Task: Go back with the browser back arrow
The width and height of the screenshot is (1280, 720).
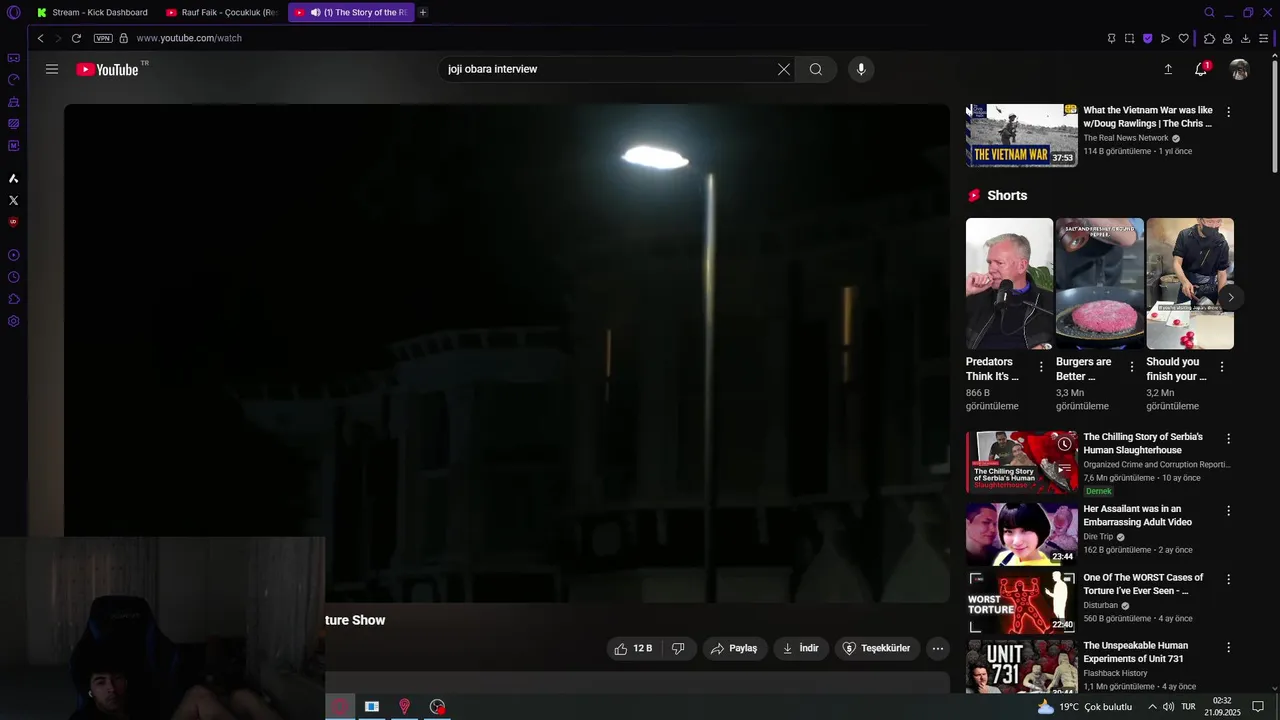Action: [40, 38]
